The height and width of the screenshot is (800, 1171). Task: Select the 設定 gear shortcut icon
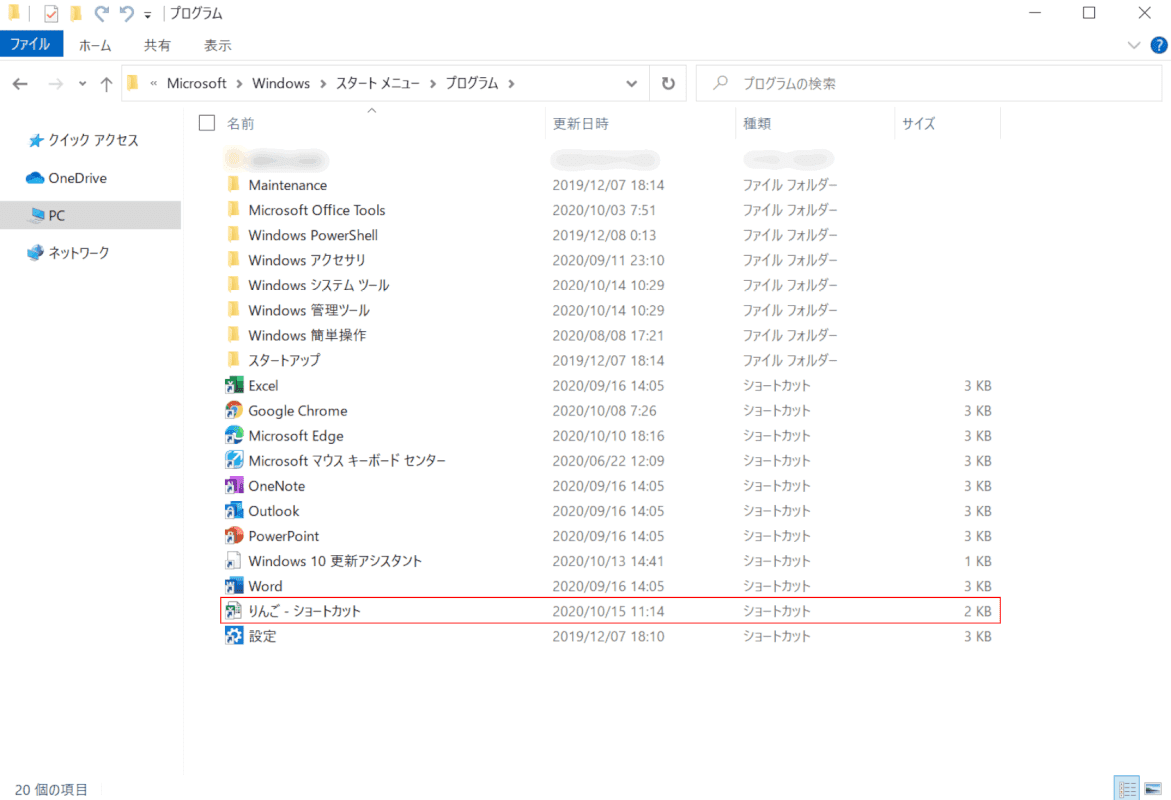234,636
